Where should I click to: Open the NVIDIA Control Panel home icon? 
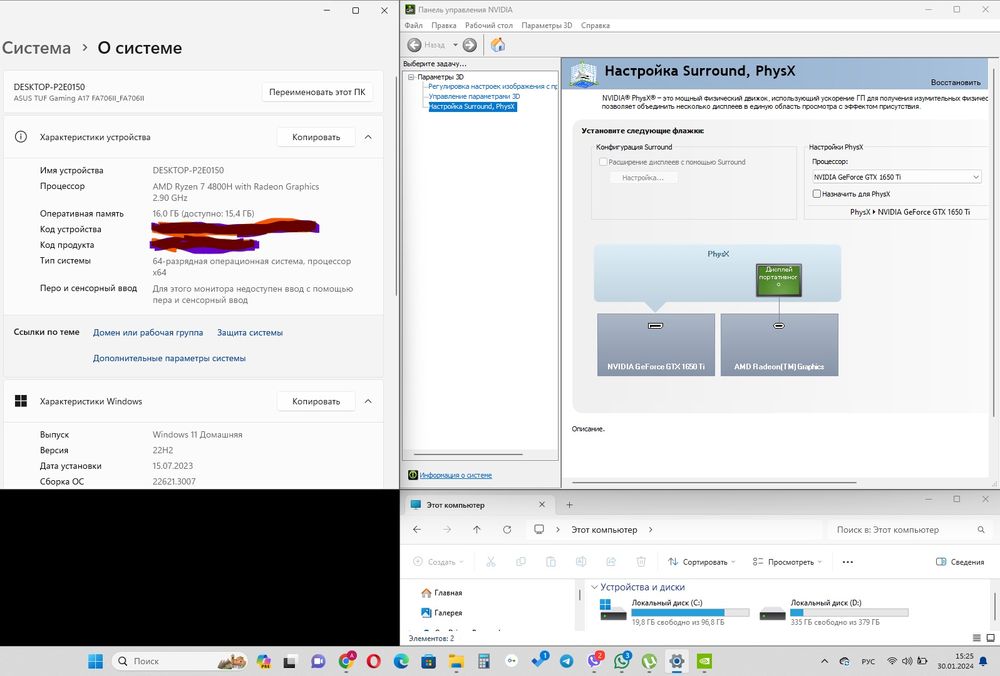(x=498, y=45)
